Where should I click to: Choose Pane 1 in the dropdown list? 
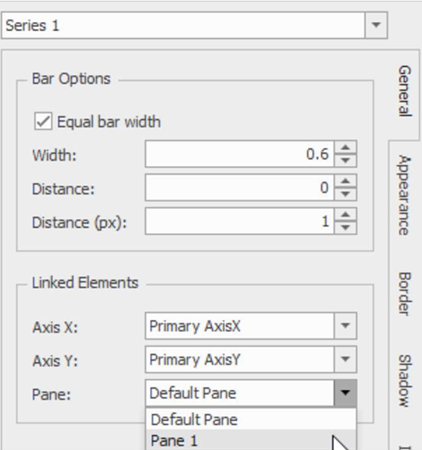click(251, 440)
